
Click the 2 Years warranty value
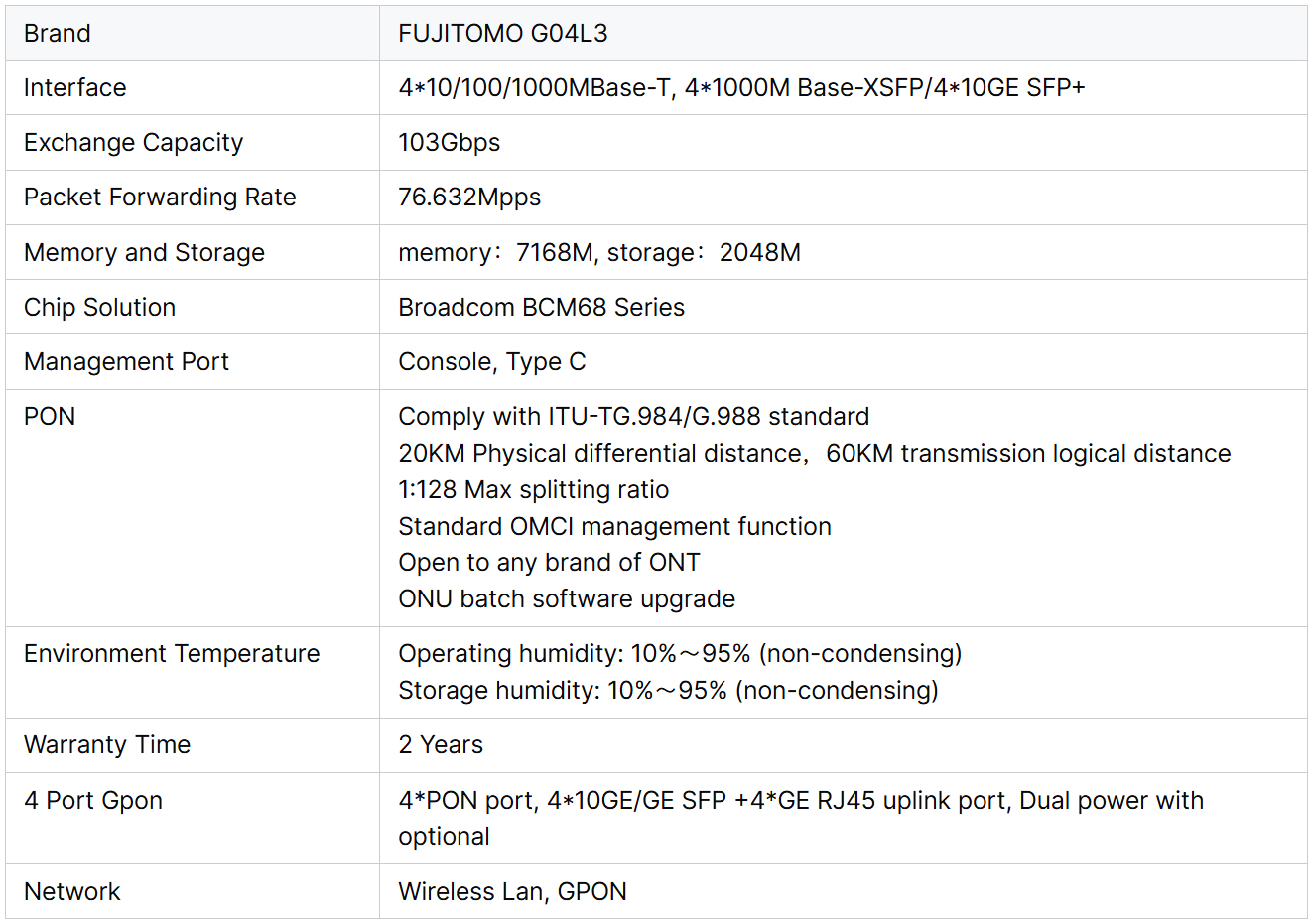click(441, 745)
